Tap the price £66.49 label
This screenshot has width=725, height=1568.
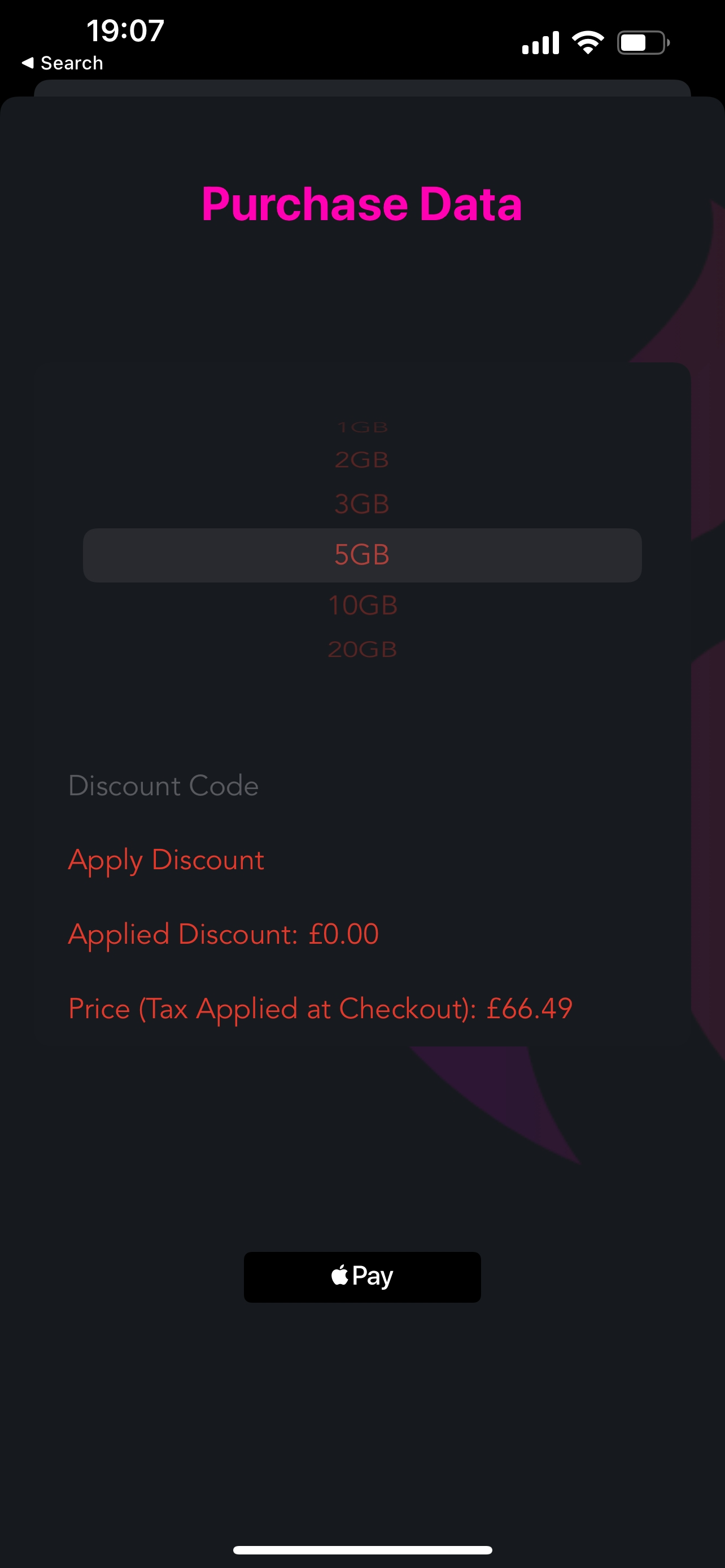point(320,1009)
